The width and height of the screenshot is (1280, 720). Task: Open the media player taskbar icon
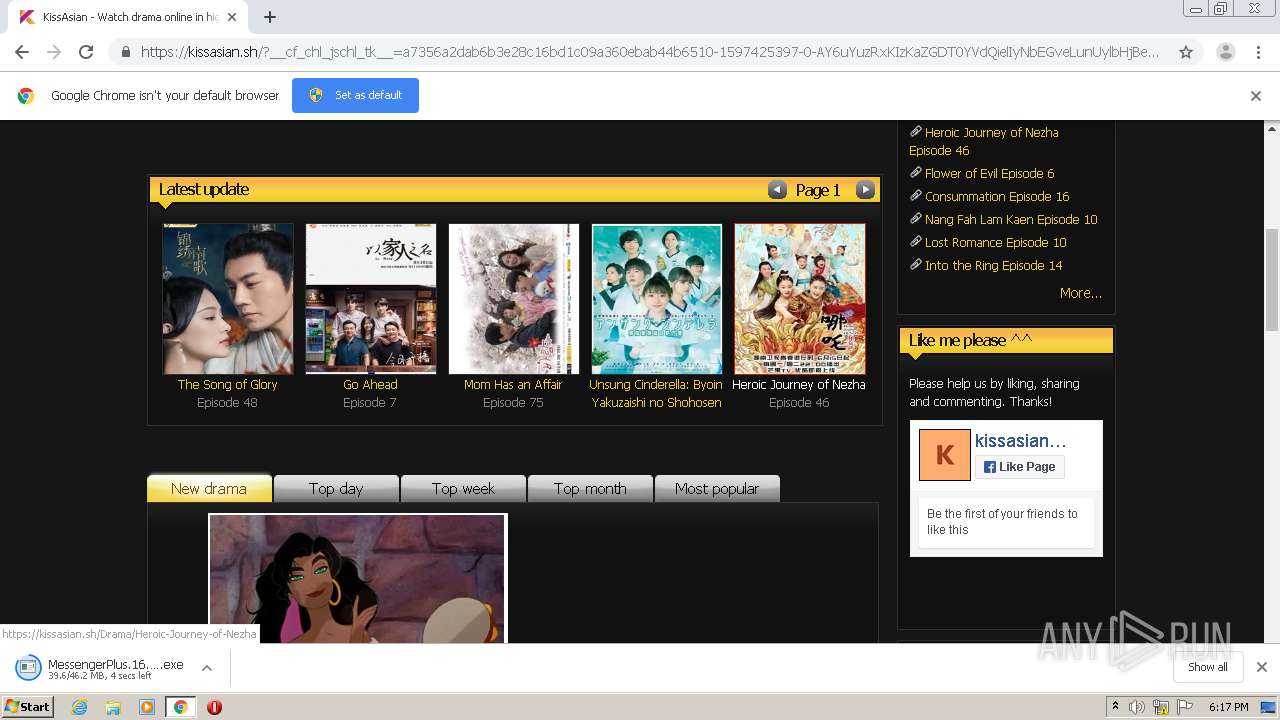tap(147, 707)
